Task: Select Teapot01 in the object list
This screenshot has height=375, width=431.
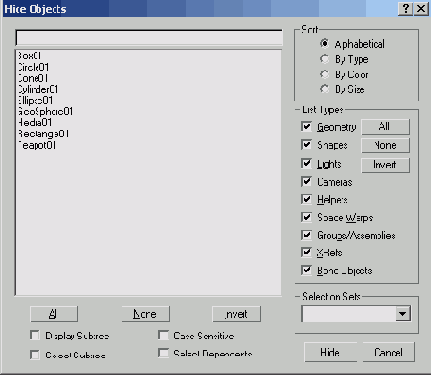Action: point(37,145)
